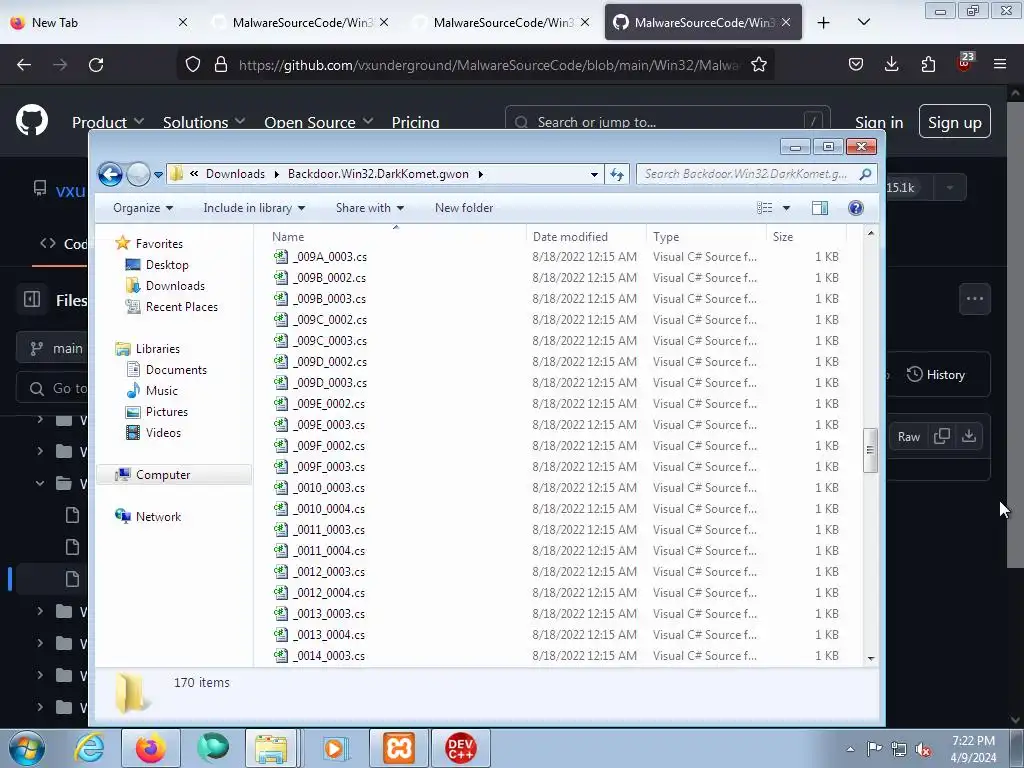Image resolution: width=1024 pixels, height=768 pixels.
Task: Sort by the Size column header
Action: (x=782, y=236)
